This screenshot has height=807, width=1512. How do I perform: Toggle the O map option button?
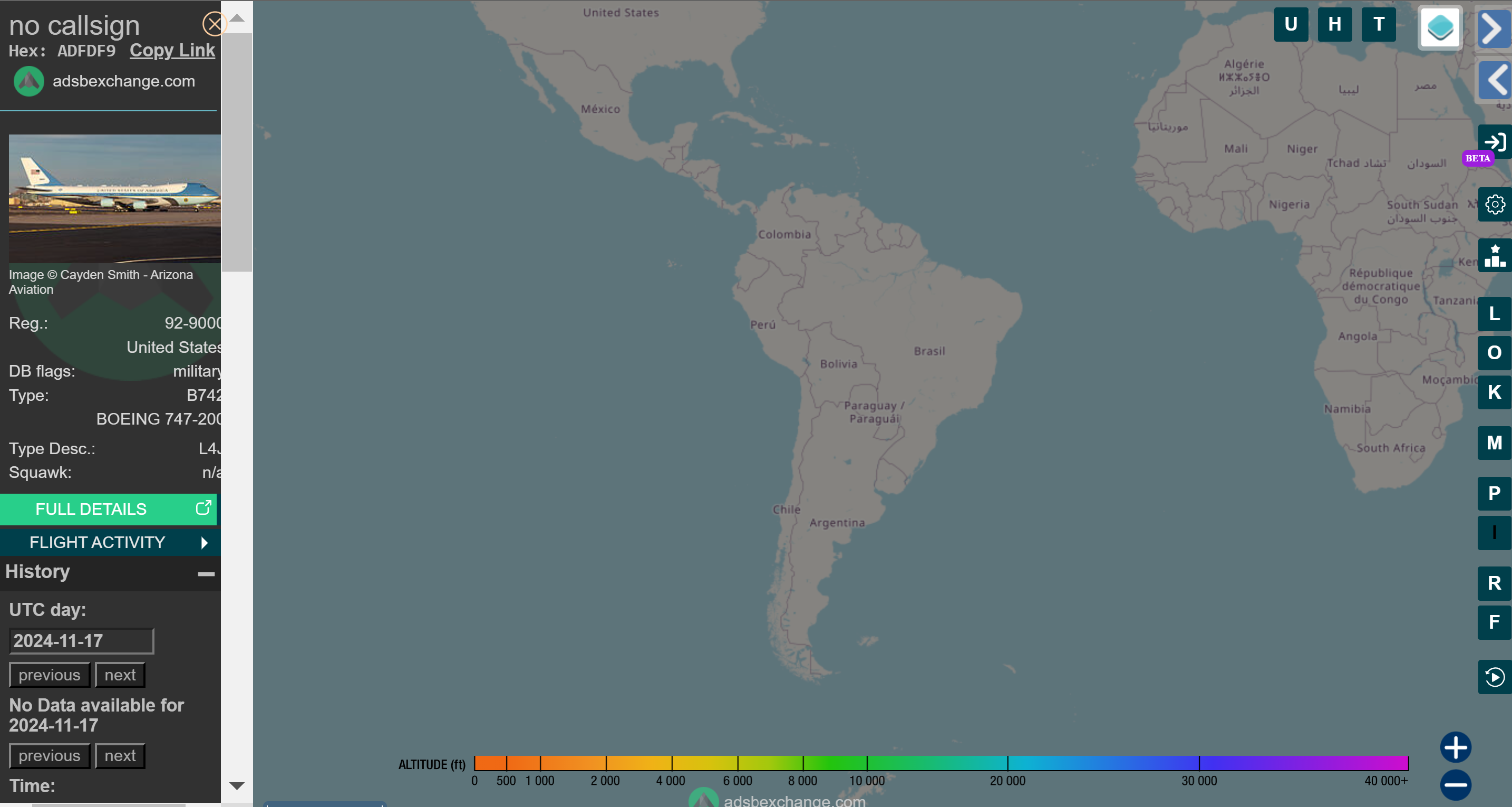(1495, 352)
